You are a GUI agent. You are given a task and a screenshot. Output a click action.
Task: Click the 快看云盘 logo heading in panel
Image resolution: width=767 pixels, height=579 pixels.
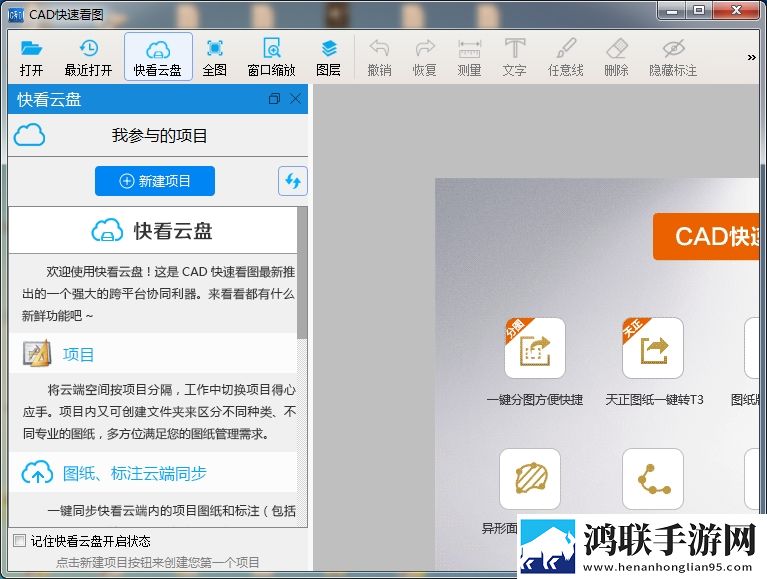(152, 231)
